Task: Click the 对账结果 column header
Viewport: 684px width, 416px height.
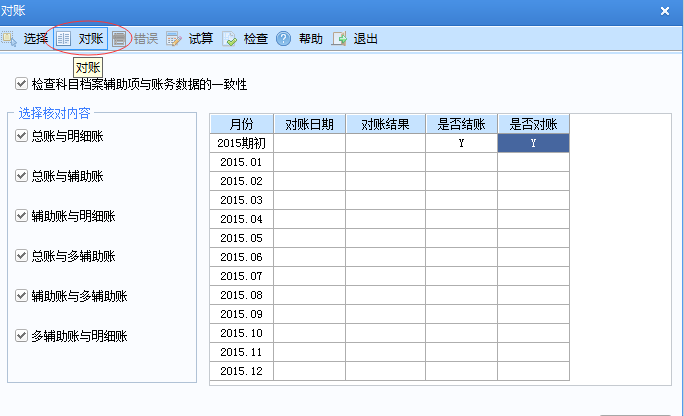Action: point(385,124)
